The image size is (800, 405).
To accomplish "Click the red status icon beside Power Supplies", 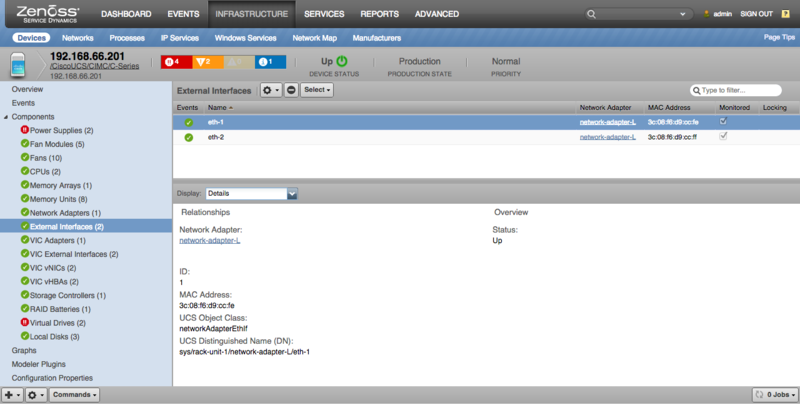I will click(24, 130).
